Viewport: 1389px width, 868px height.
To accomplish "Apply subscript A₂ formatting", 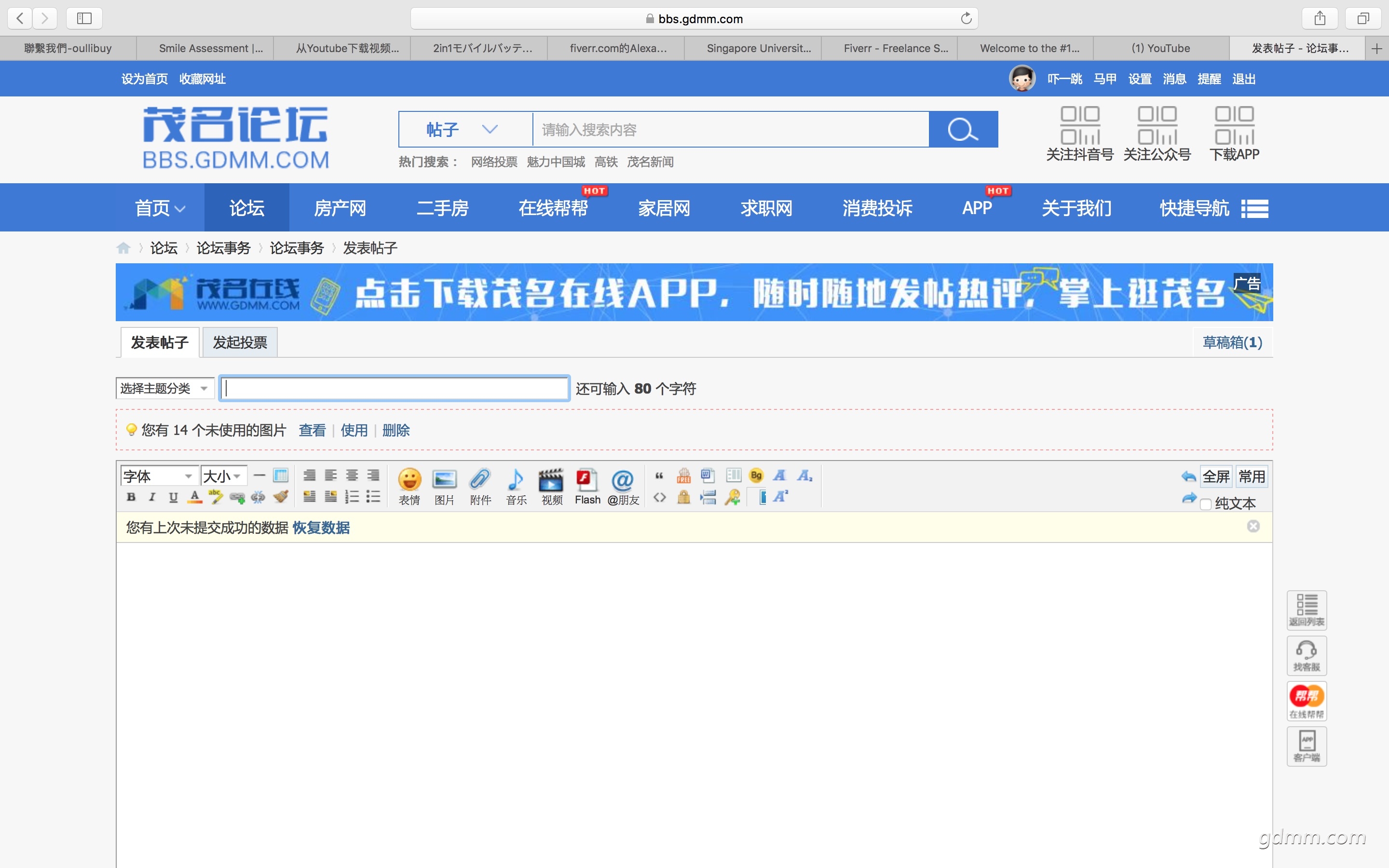I will 804,475.
